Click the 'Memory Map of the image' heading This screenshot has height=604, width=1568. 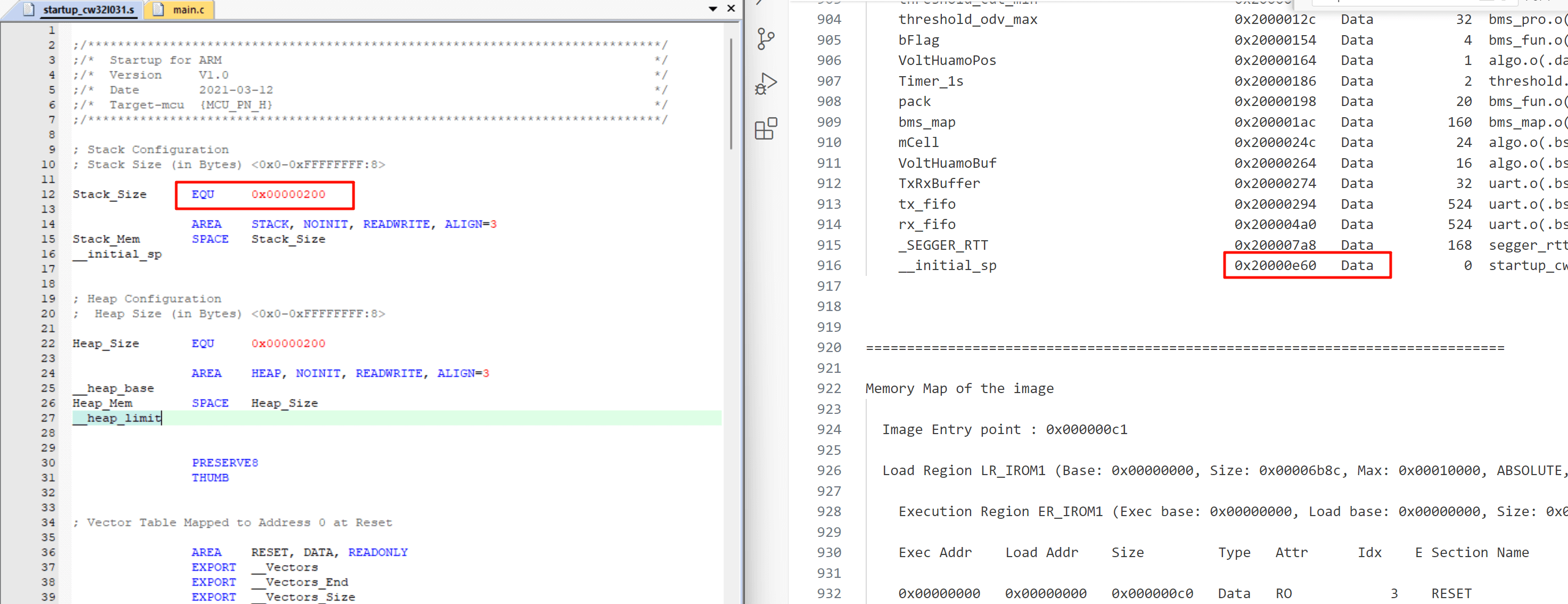959,388
